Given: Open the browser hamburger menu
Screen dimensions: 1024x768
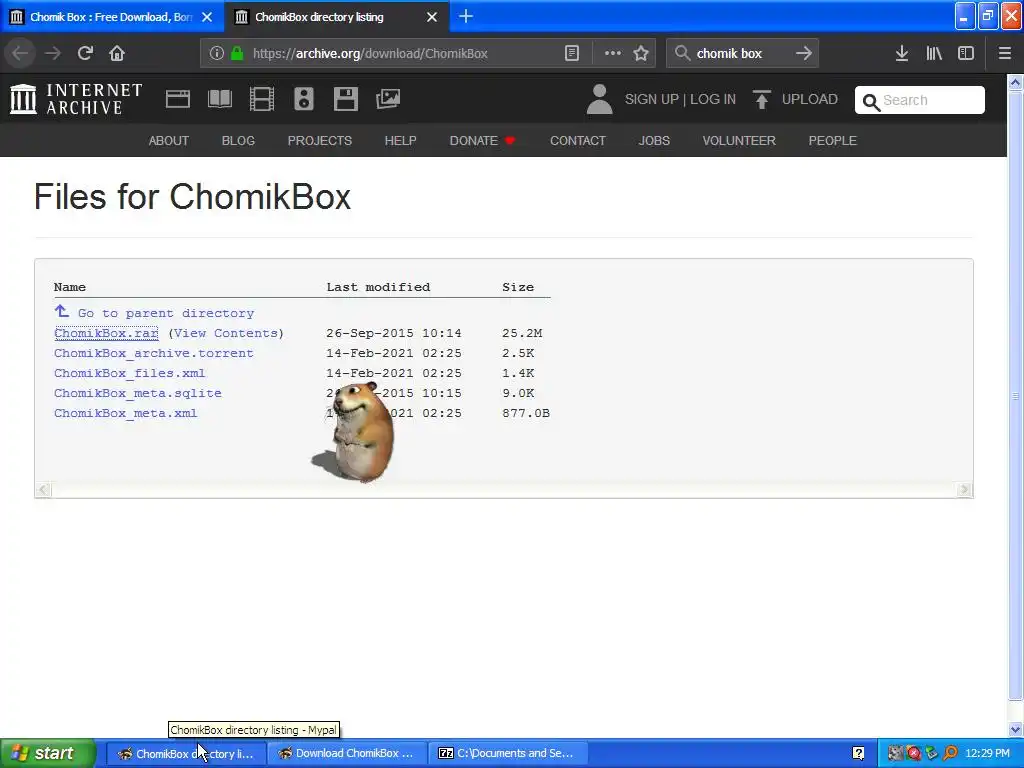Looking at the screenshot, I should [1005, 53].
